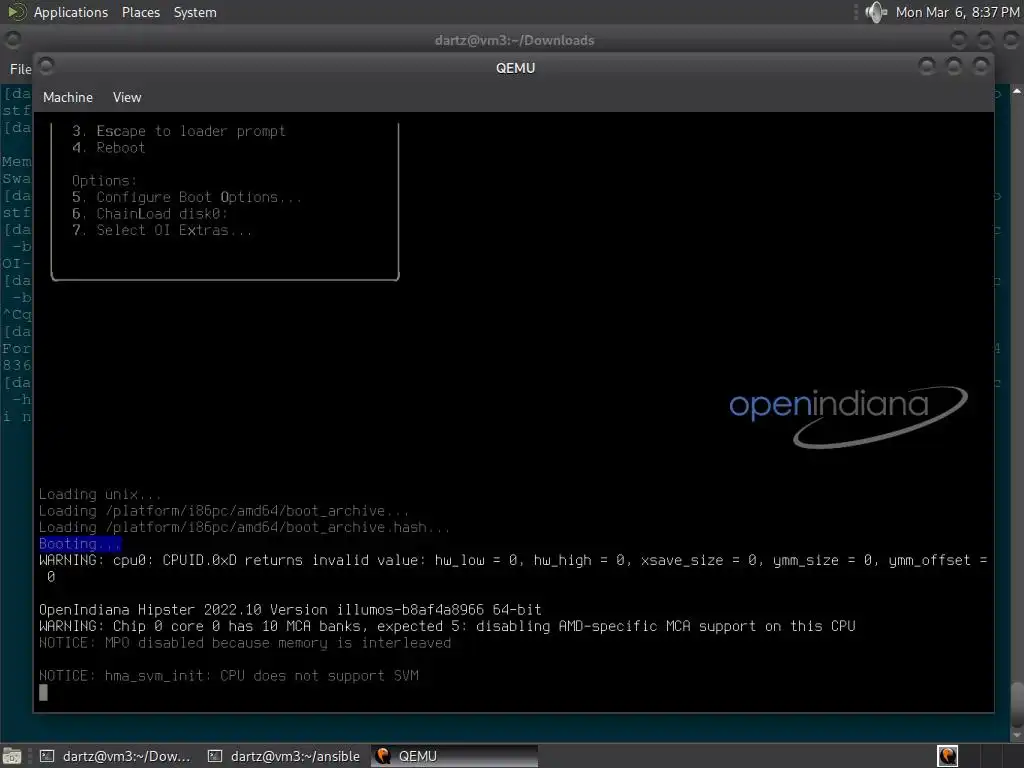Click 'NOTICE: MPO disabled' line
Viewport: 1024px width, 768px height.
click(245, 643)
